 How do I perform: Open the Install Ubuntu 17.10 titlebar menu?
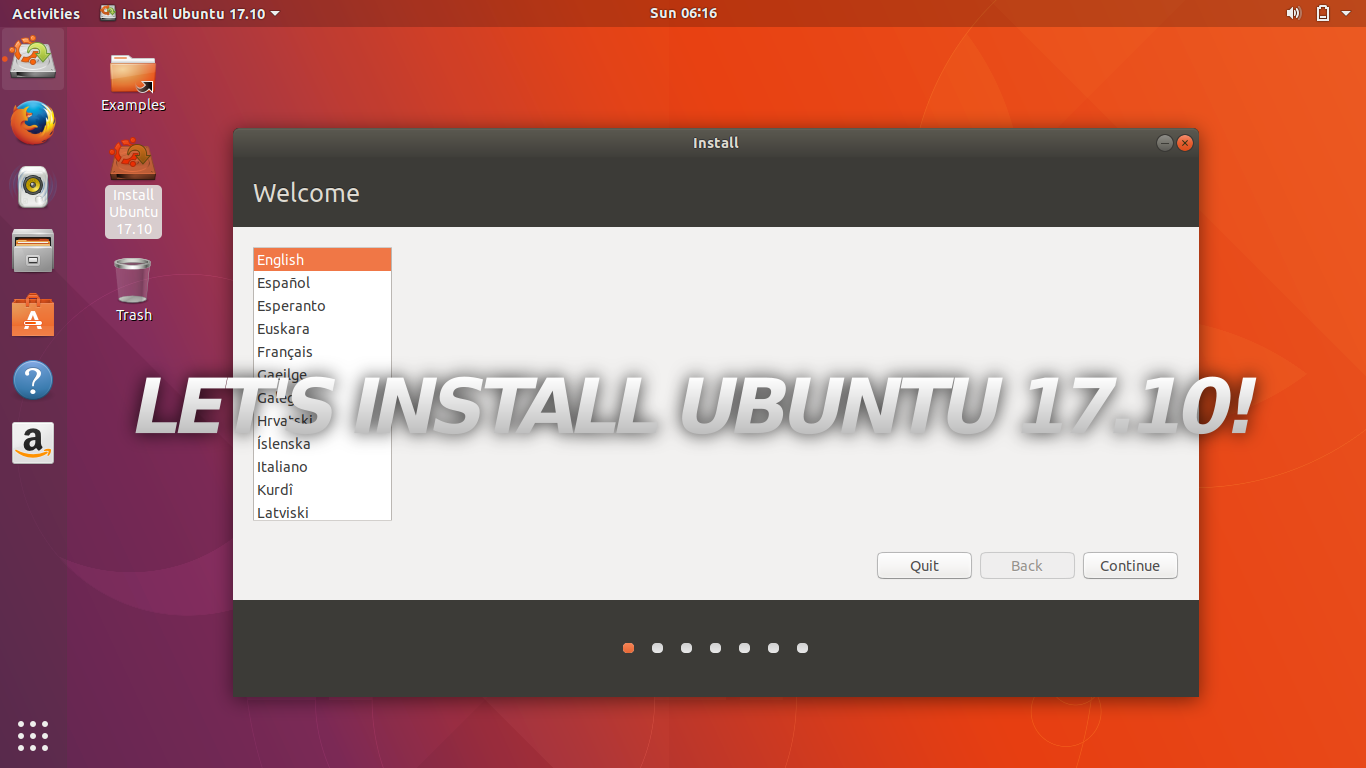coord(189,13)
